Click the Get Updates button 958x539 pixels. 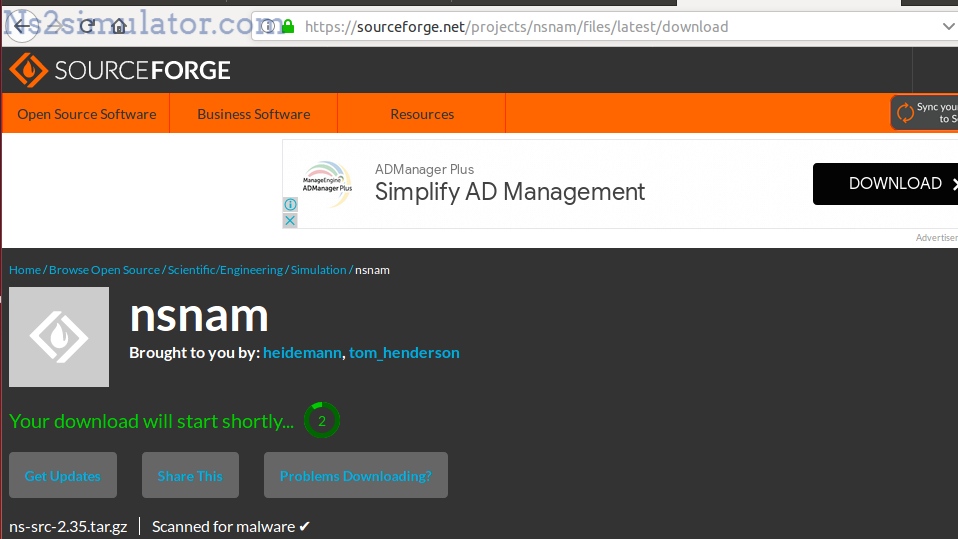tap(63, 475)
